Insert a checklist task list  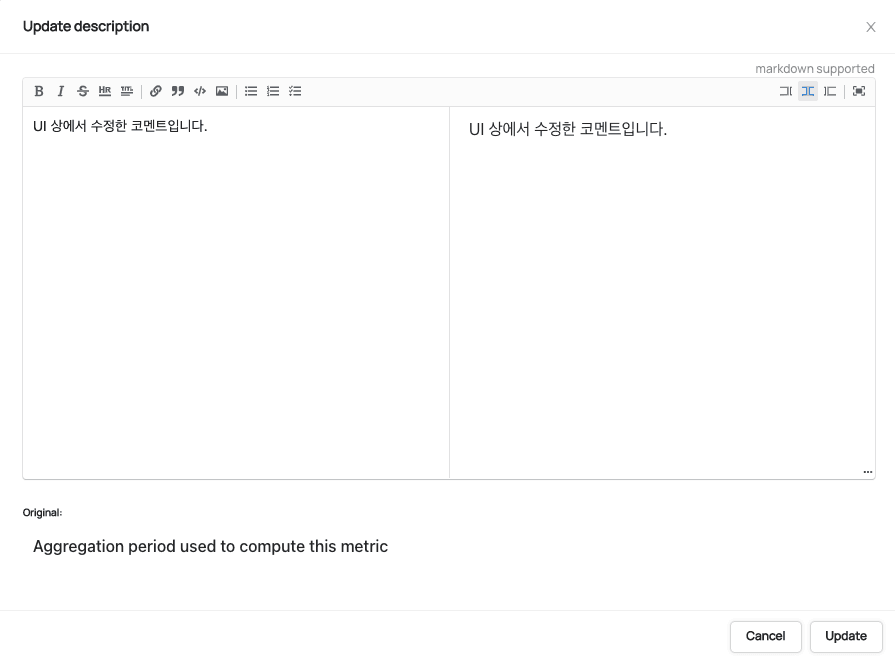[295, 91]
